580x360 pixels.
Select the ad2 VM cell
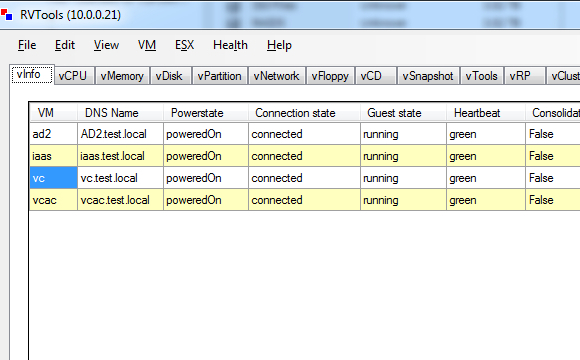tap(53, 134)
